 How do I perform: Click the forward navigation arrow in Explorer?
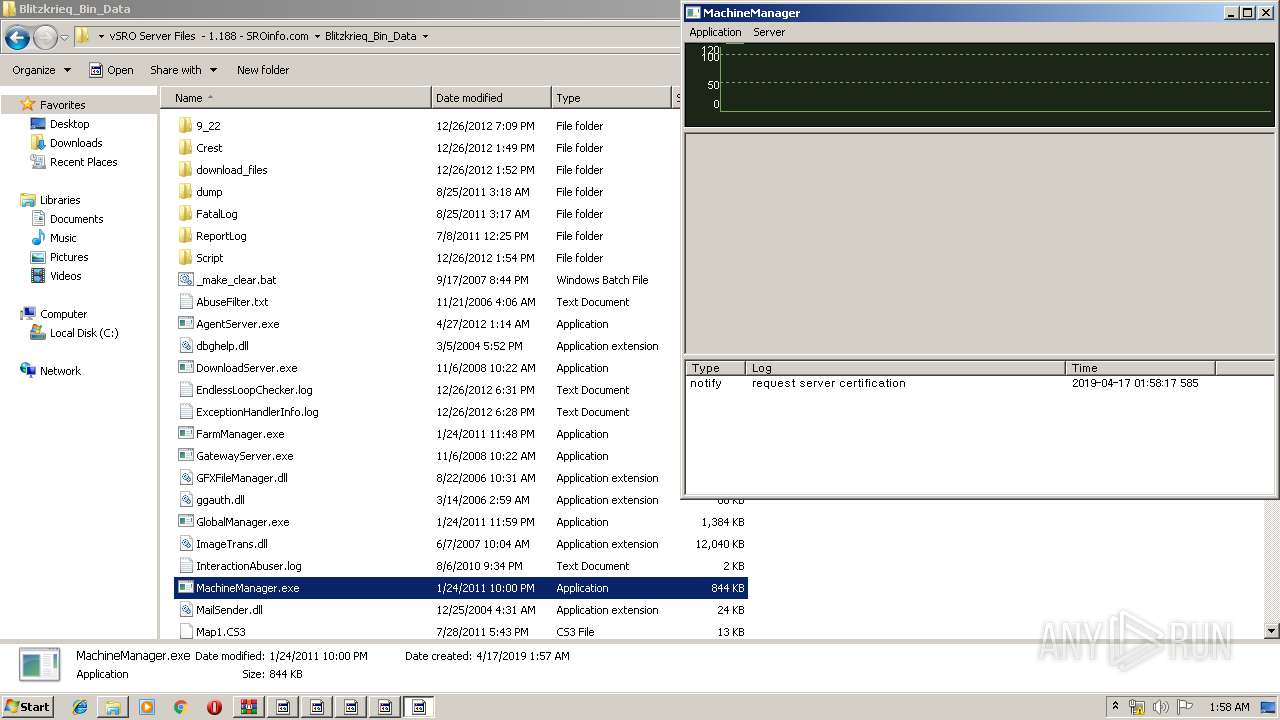coord(45,38)
